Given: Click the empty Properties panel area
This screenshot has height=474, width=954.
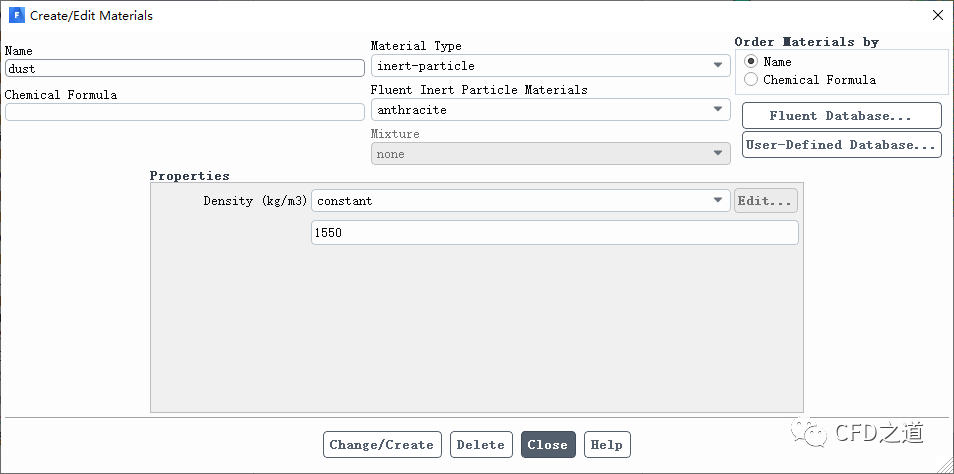Looking at the screenshot, I should (476, 330).
